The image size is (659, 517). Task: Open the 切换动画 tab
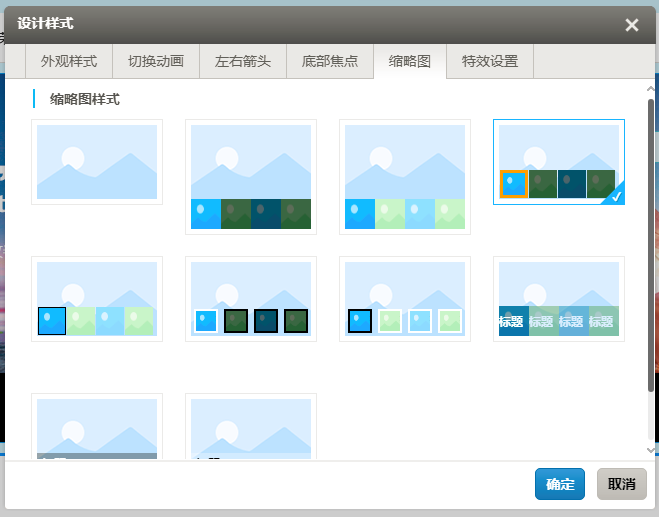[156, 61]
